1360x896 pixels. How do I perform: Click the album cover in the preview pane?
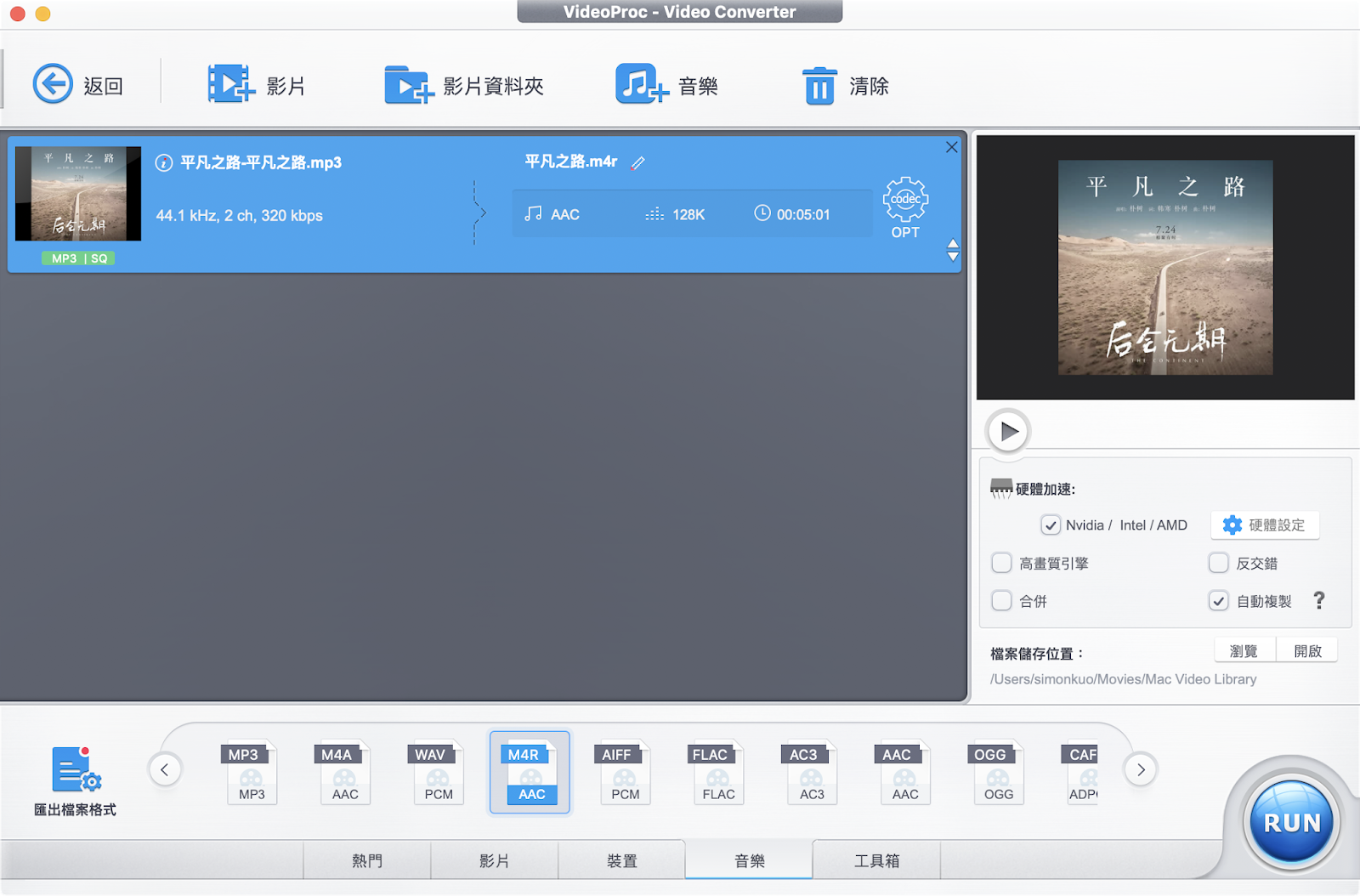(1165, 268)
